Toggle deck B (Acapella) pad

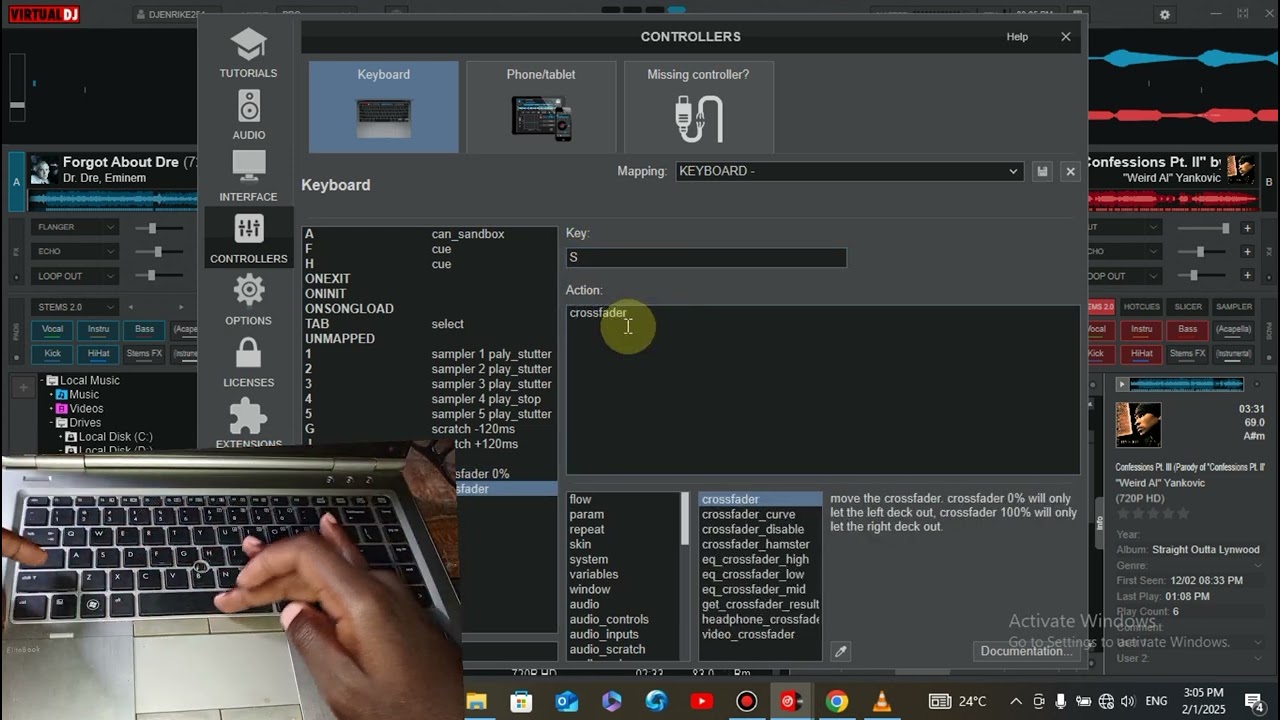click(1234, 329)
